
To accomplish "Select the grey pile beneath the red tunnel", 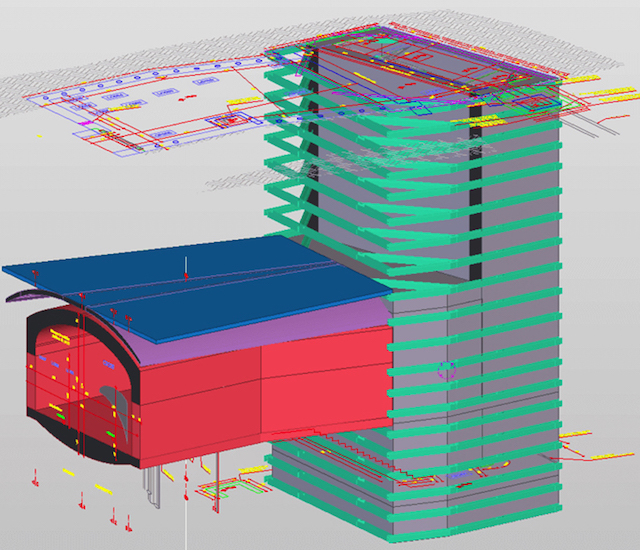I will click(151, 488).
